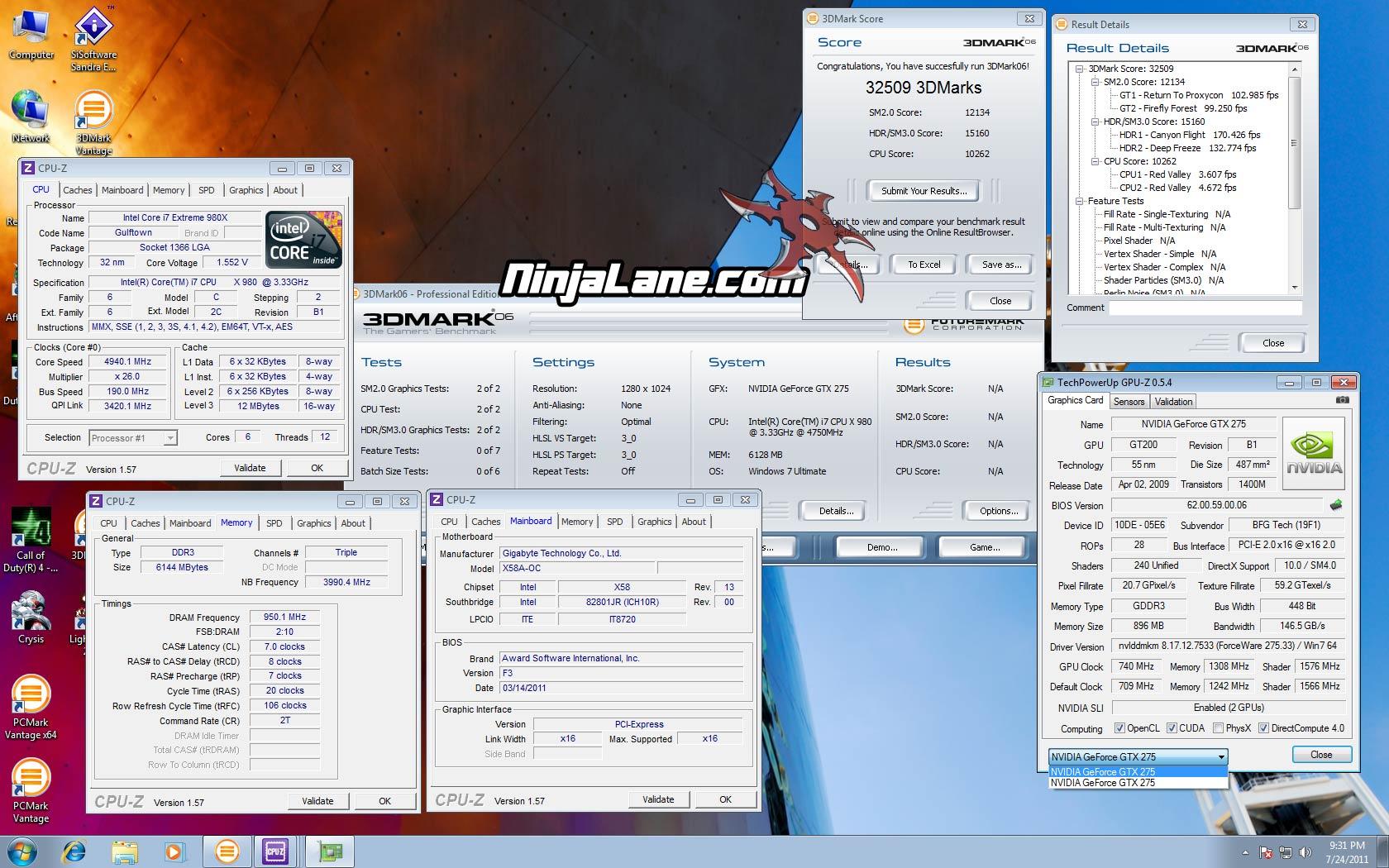Screen dimensions: 1389x868
Task: Click the taskbar clock showing 9:31 PM
Action: (x=1347, y=852)
